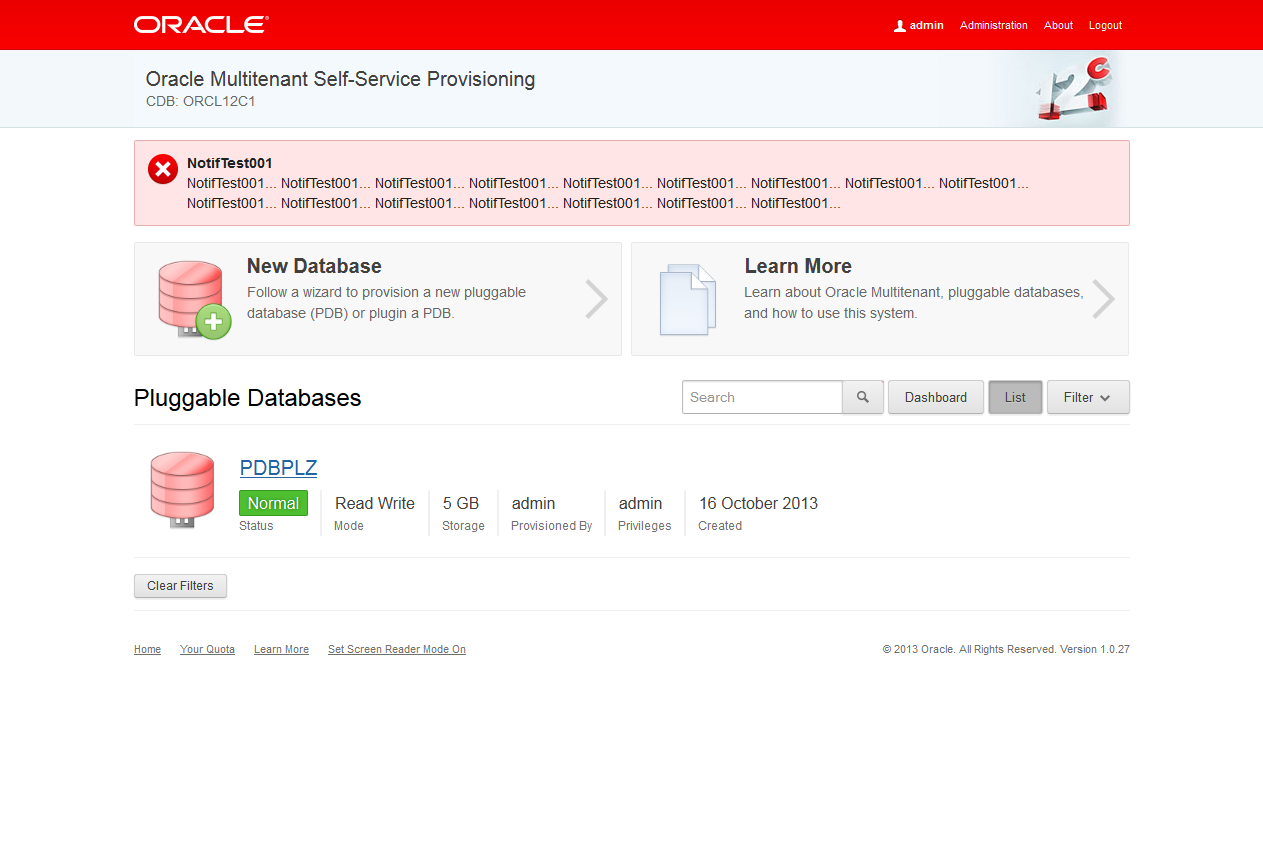
Task: Click the Oracle logo in header
Action: [201, 25]
